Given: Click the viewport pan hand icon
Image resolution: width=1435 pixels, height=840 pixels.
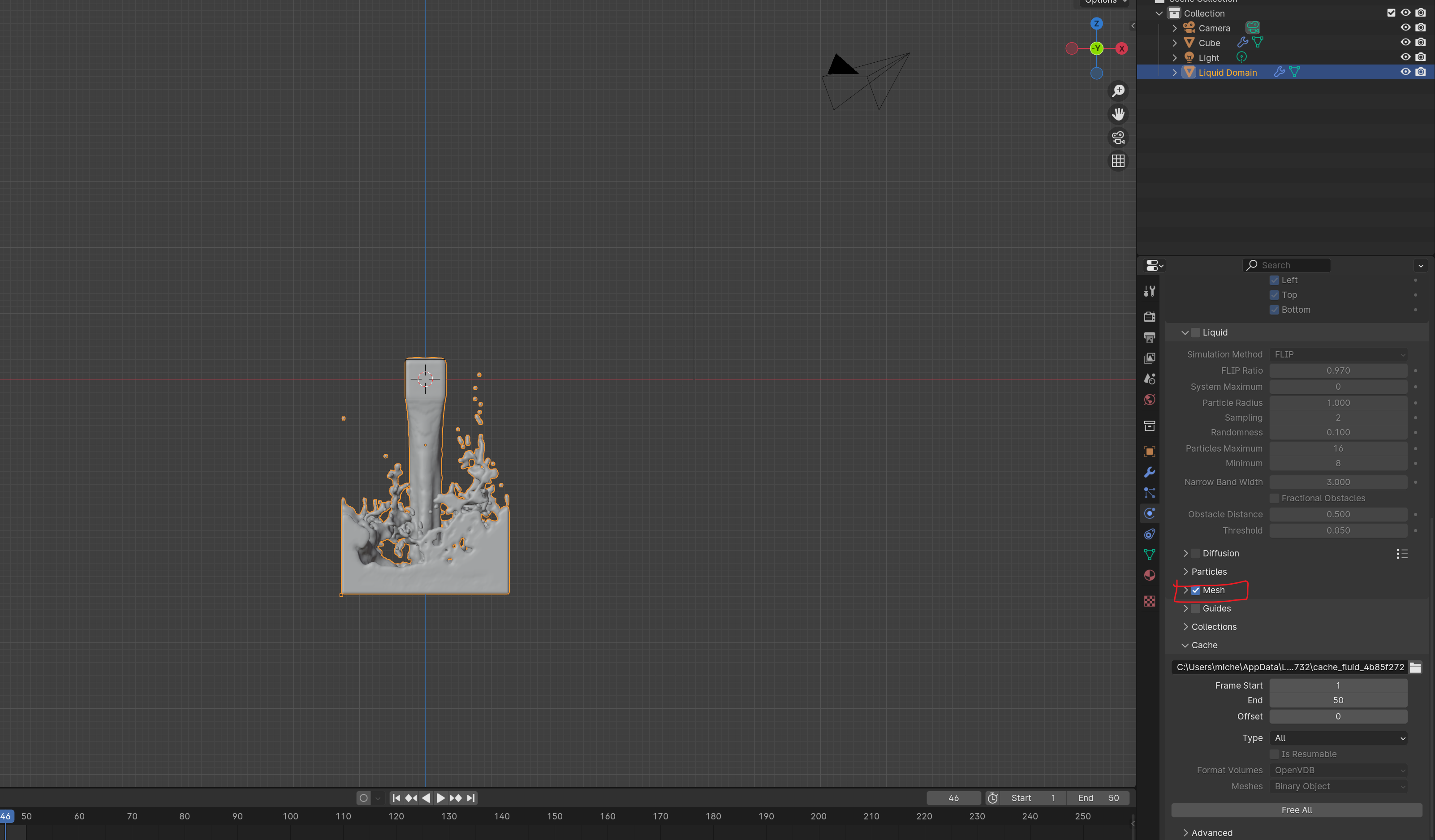Looking at the screenshot, I should pyautogui.click(x=1118, y=114).
